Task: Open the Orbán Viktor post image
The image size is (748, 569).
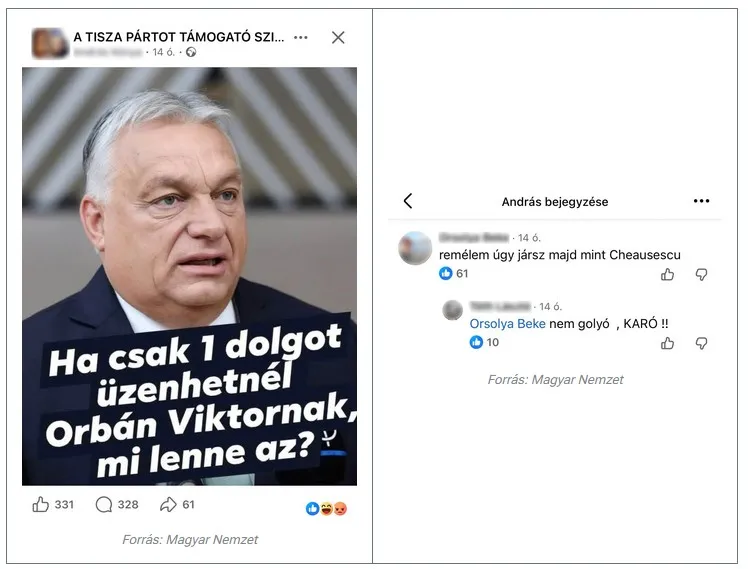Action: tap(189, 276)
